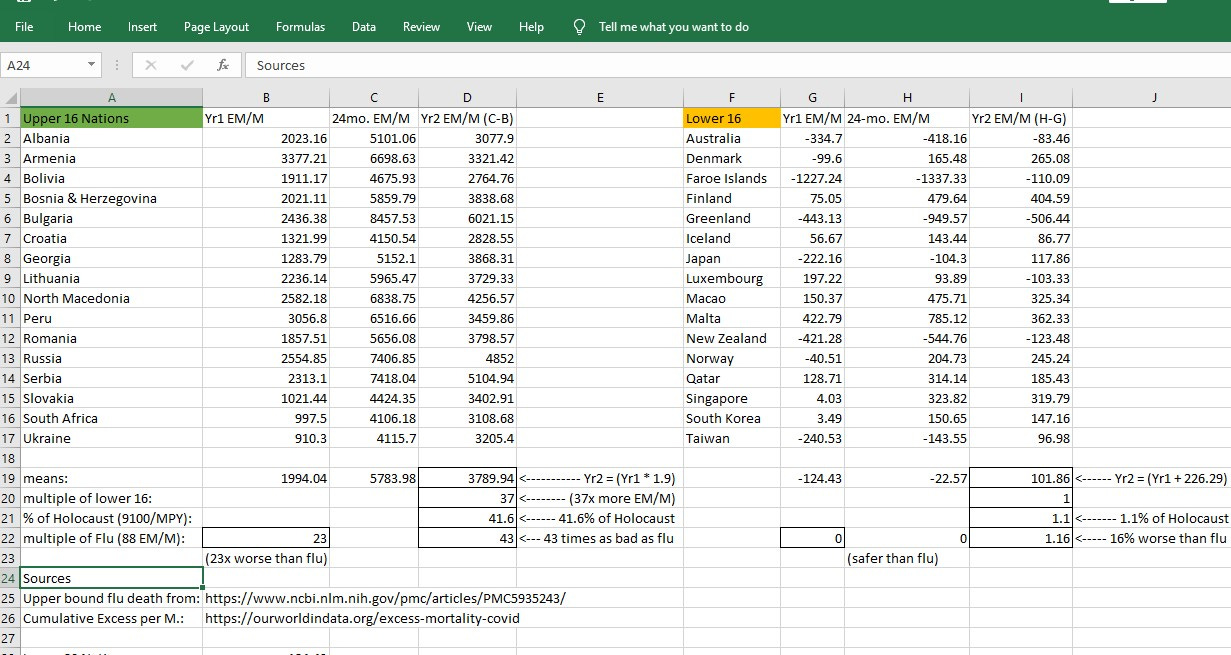This screenshot has height=655, width=1231.
Task: Click the Enter checkmark icon in formula bar
Action: click(x=187, y=65)
